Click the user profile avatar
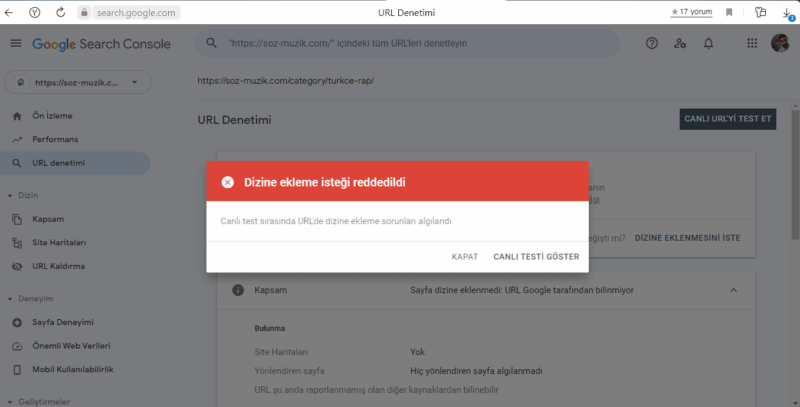Image resolution: width=800 pixels, height=407 pixels. coord(780,44)
